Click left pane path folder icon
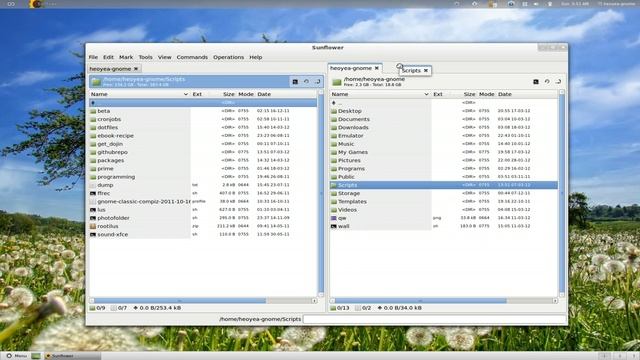The width and height of the screenshot is (640, 360). [96, 82]
